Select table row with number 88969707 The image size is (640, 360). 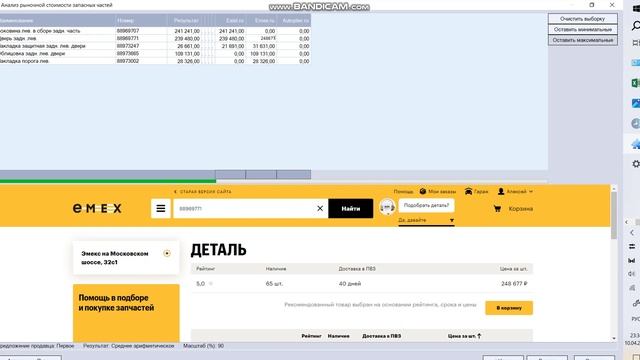[x=155, y=31]
